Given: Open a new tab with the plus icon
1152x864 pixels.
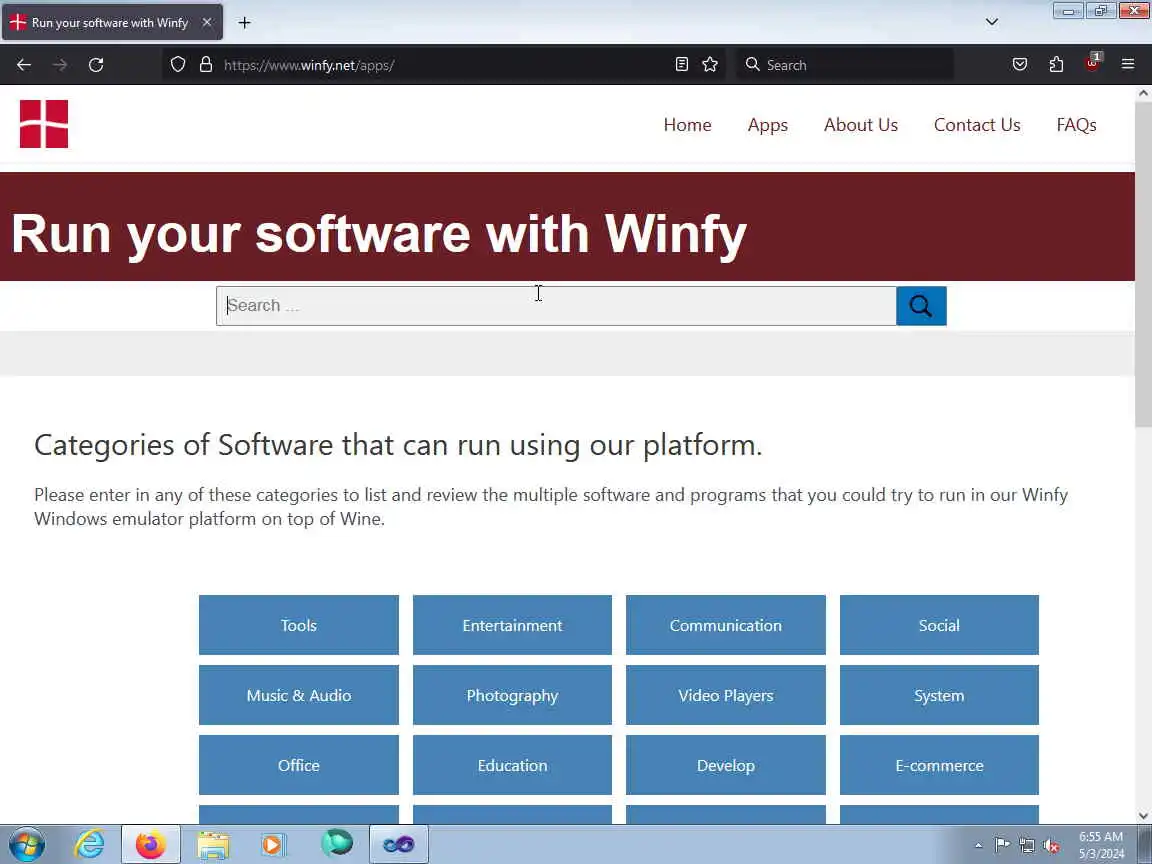Looking at the screenshot, I should (x=245, y=23).
